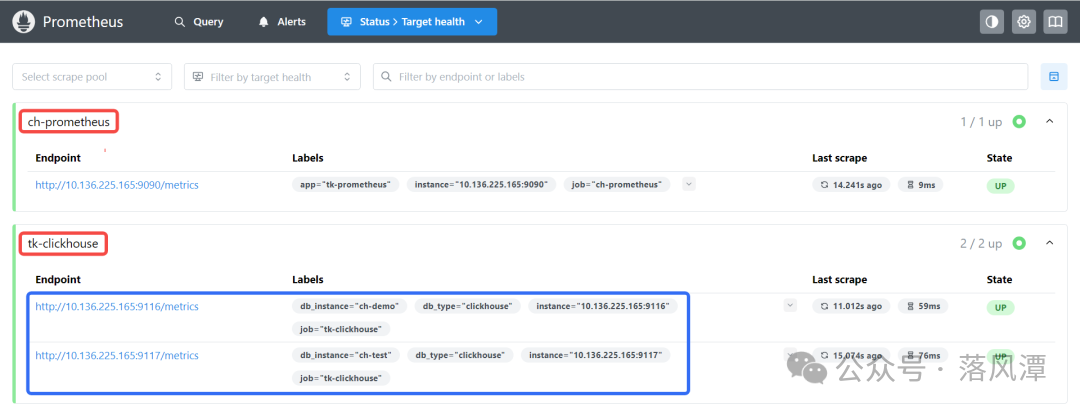Click the UP state badge for port 9090
The image size is (1080, 411).
click(1000, 186)
